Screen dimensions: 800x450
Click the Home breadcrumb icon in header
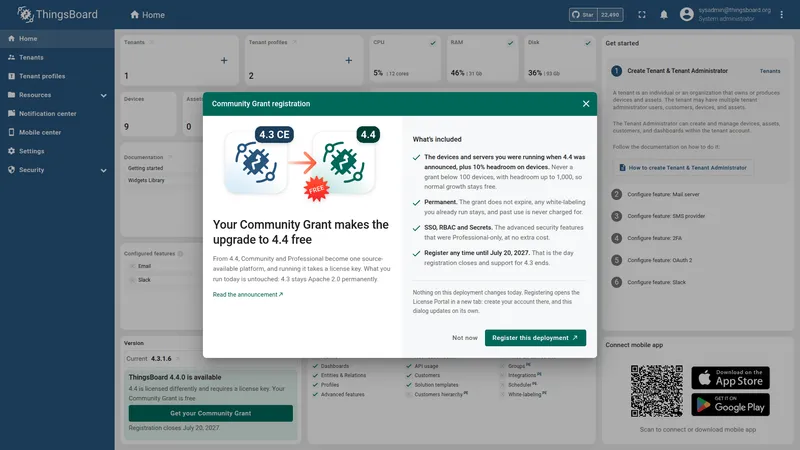[135, 14]
